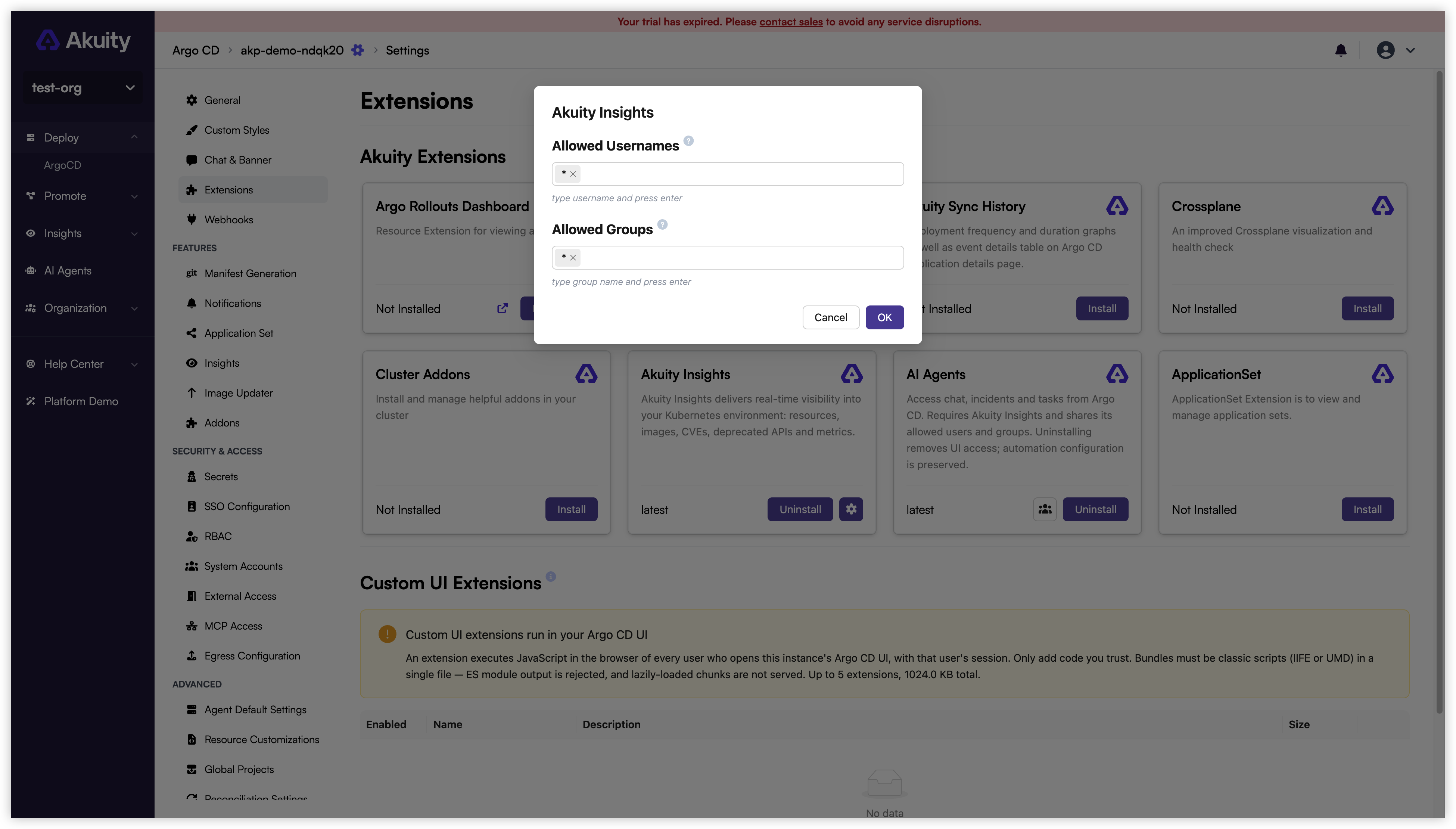The width and height of the screenshot is (1456, 829).
Task: Focus the Allowed Groups input field
Action: (727, 257)
